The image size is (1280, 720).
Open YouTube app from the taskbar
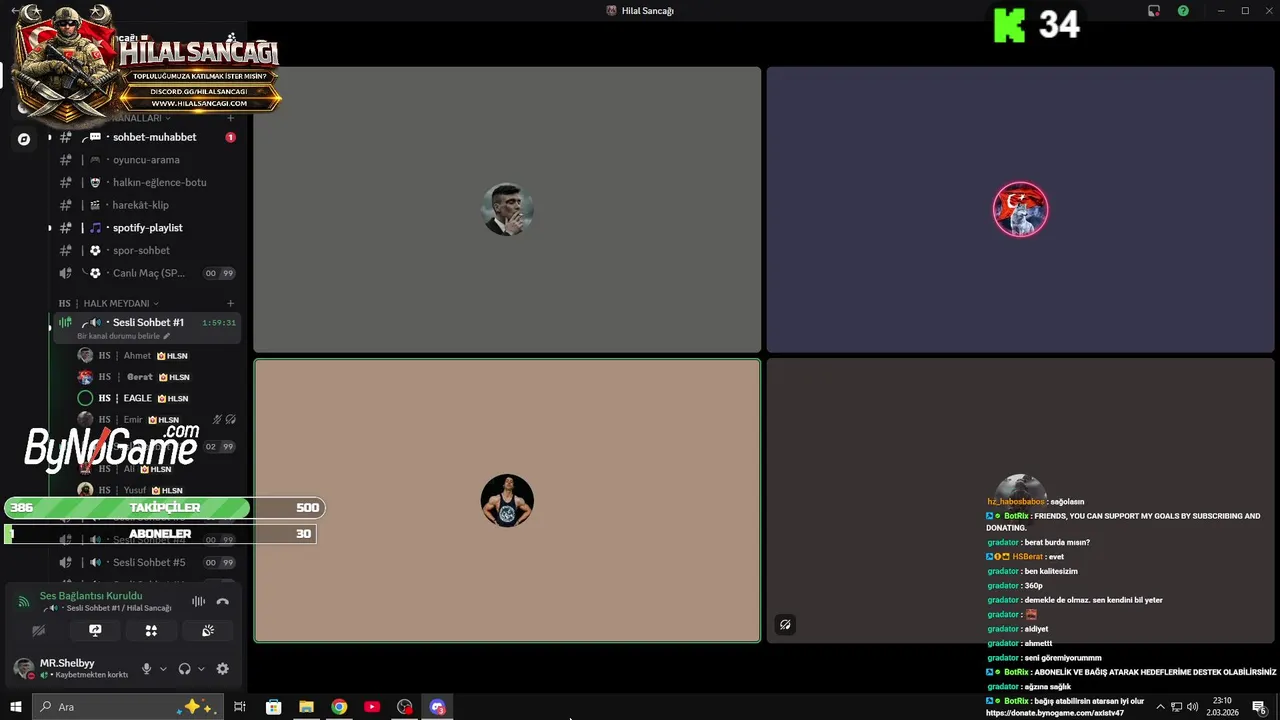click(372, 707)
